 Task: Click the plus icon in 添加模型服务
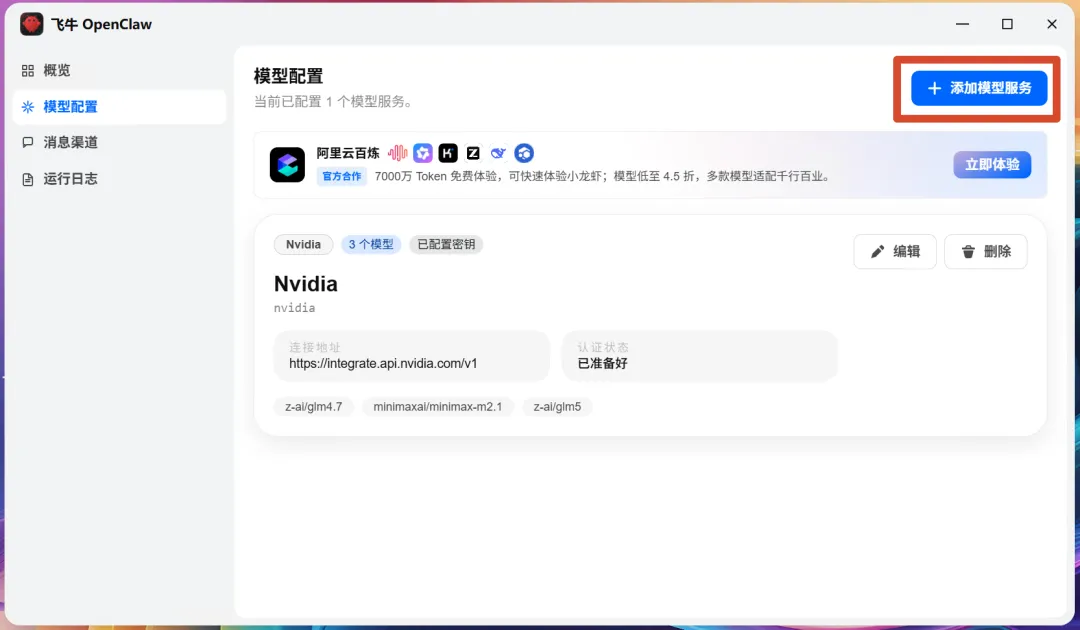point(934,88)
